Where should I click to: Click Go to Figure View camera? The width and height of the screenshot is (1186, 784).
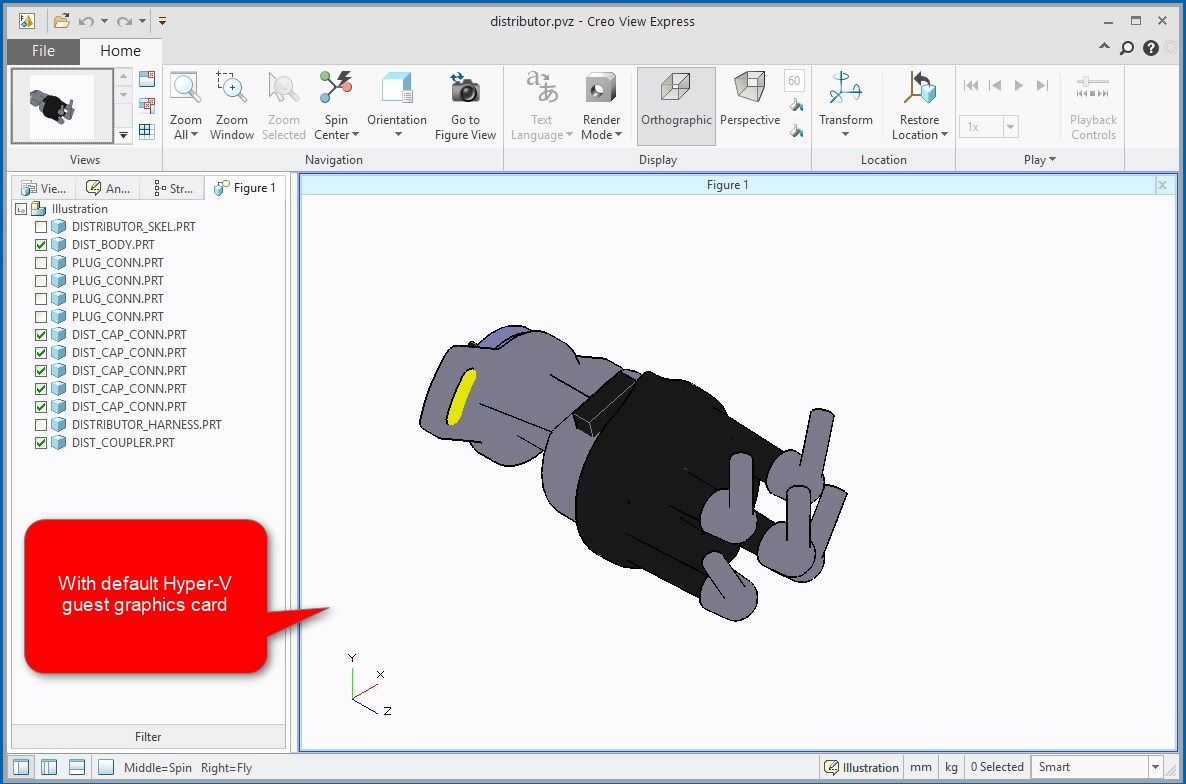(465, 88)
